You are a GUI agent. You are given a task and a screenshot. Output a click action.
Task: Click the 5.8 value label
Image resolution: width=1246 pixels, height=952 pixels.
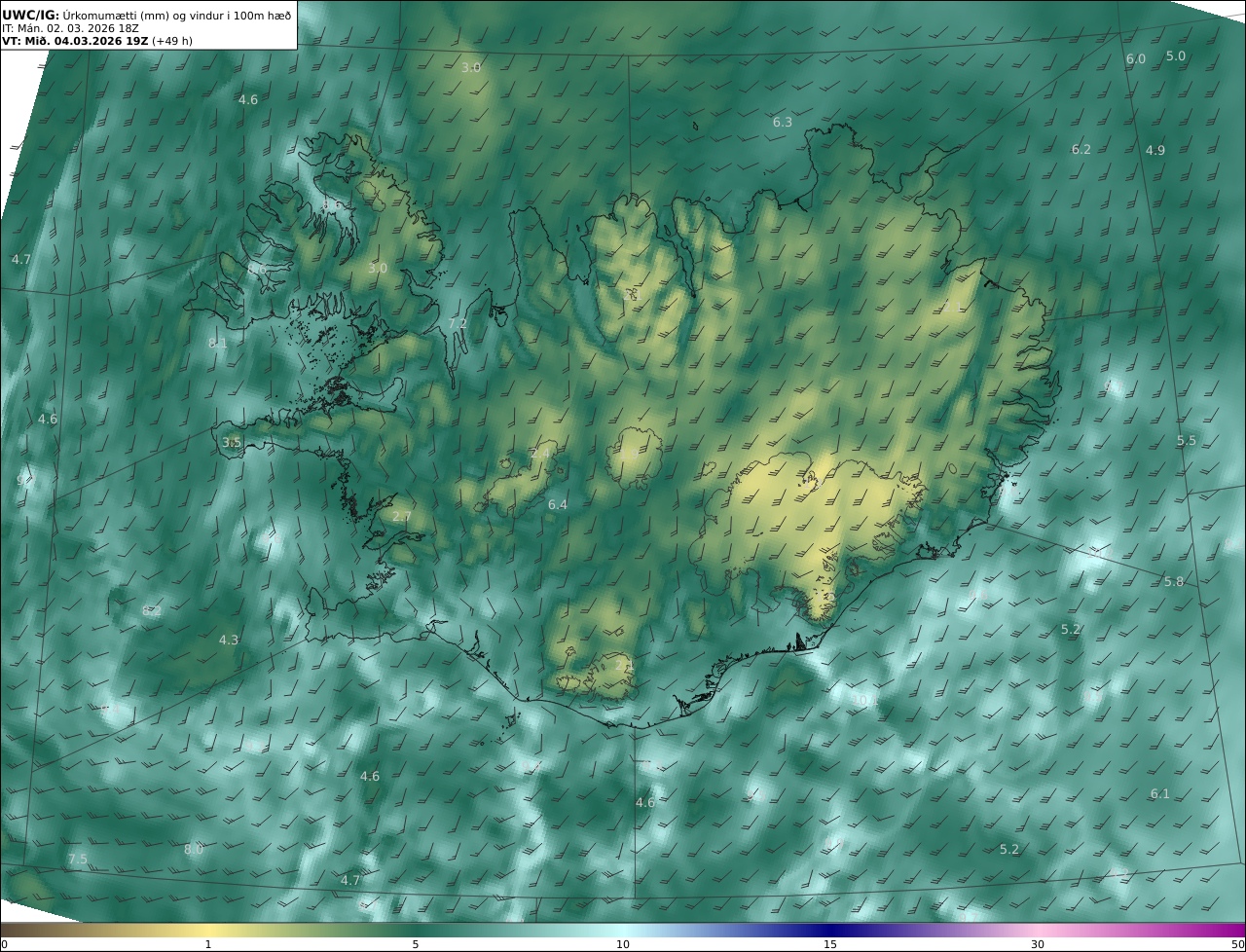[x=1175, y=581]
